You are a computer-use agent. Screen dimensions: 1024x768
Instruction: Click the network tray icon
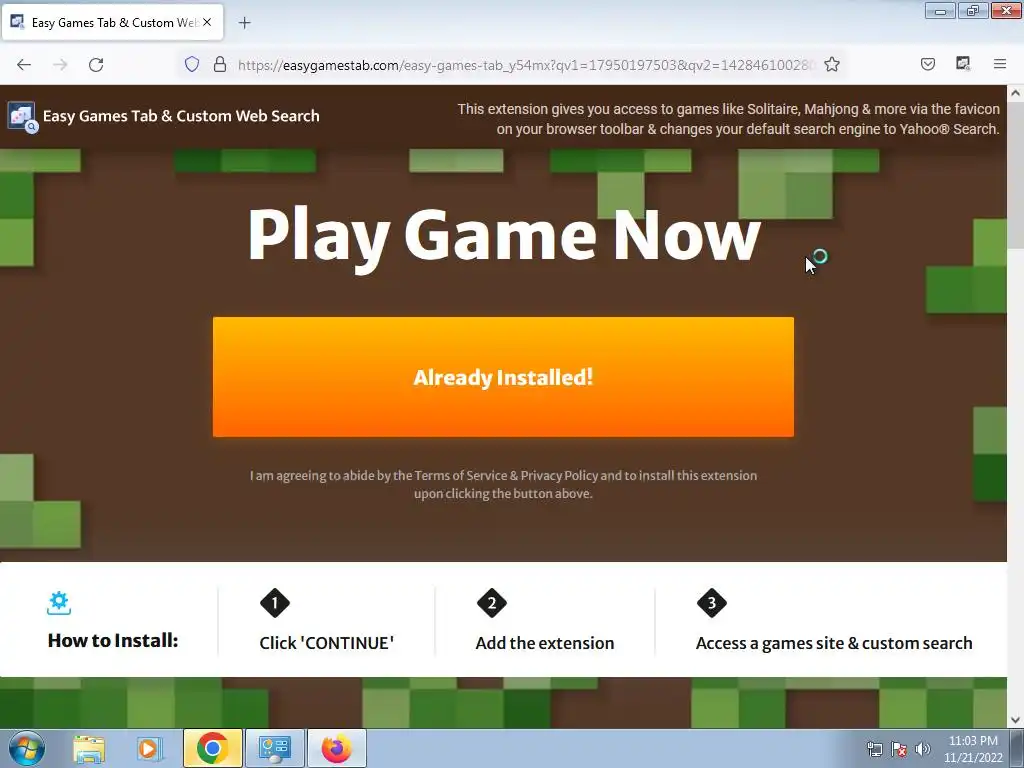874,749
